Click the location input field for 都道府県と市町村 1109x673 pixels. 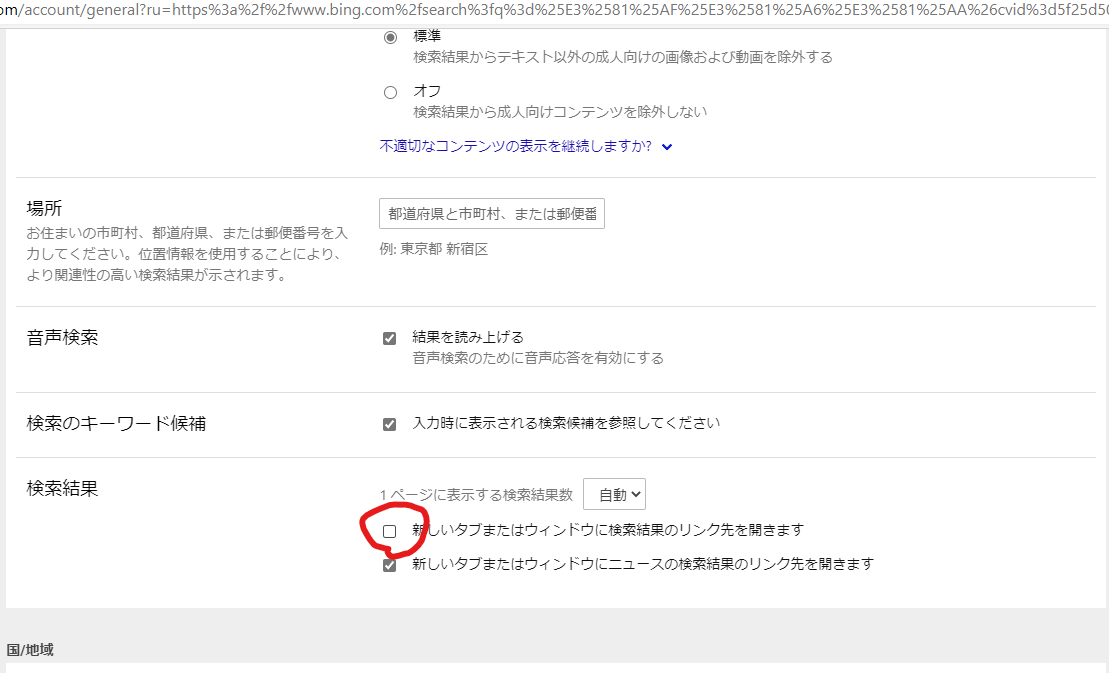tap(490, 213)
